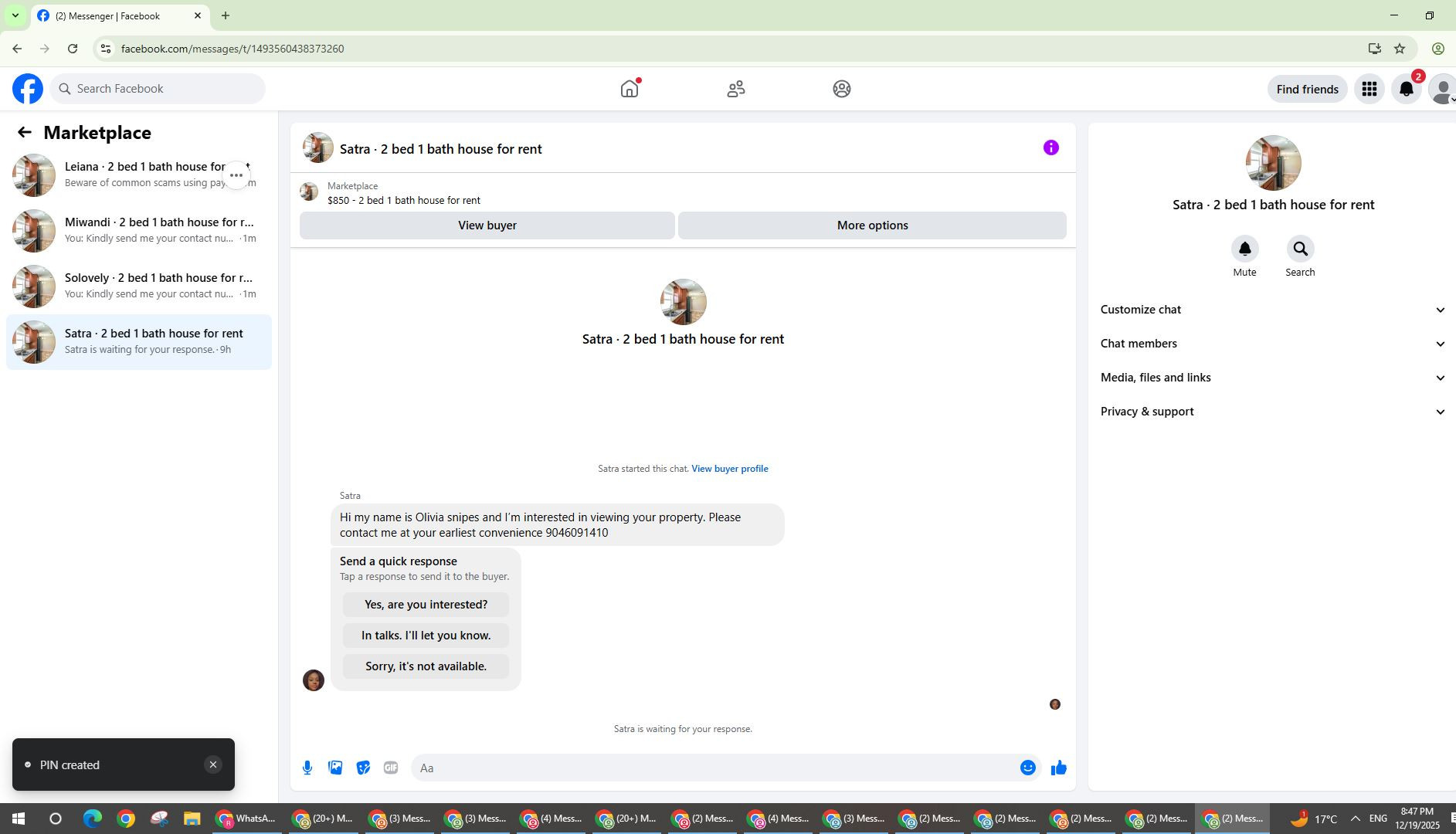Open the emoji picker in message box
This screenshot has height=834, width=1456.
[x=1027, y=768]
